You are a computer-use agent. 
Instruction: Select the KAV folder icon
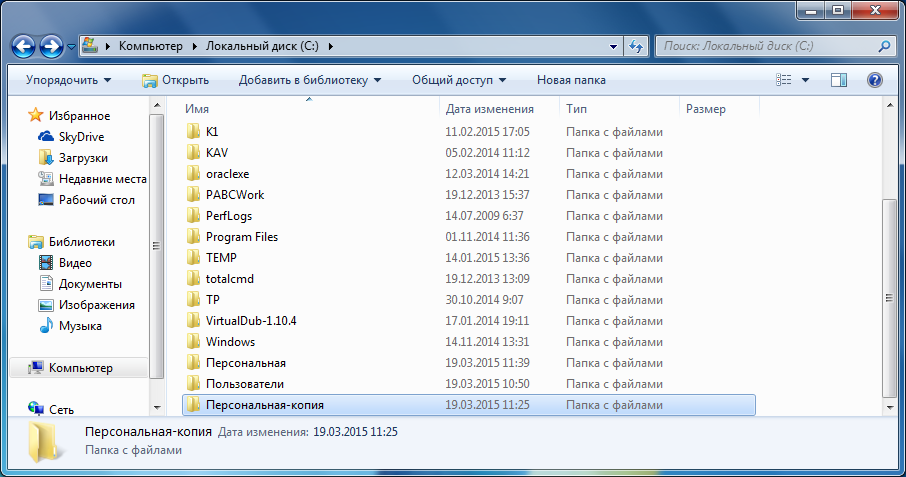point(194,152)
